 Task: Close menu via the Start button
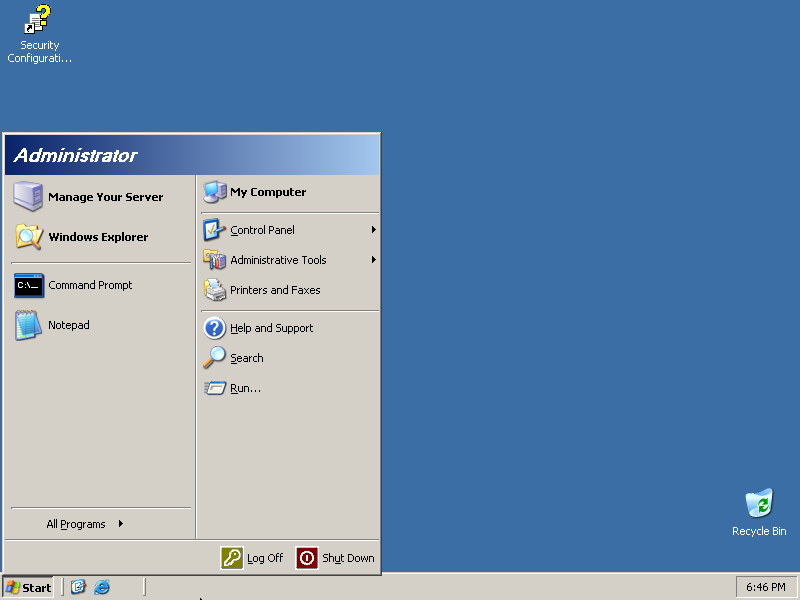coord(28,587)
